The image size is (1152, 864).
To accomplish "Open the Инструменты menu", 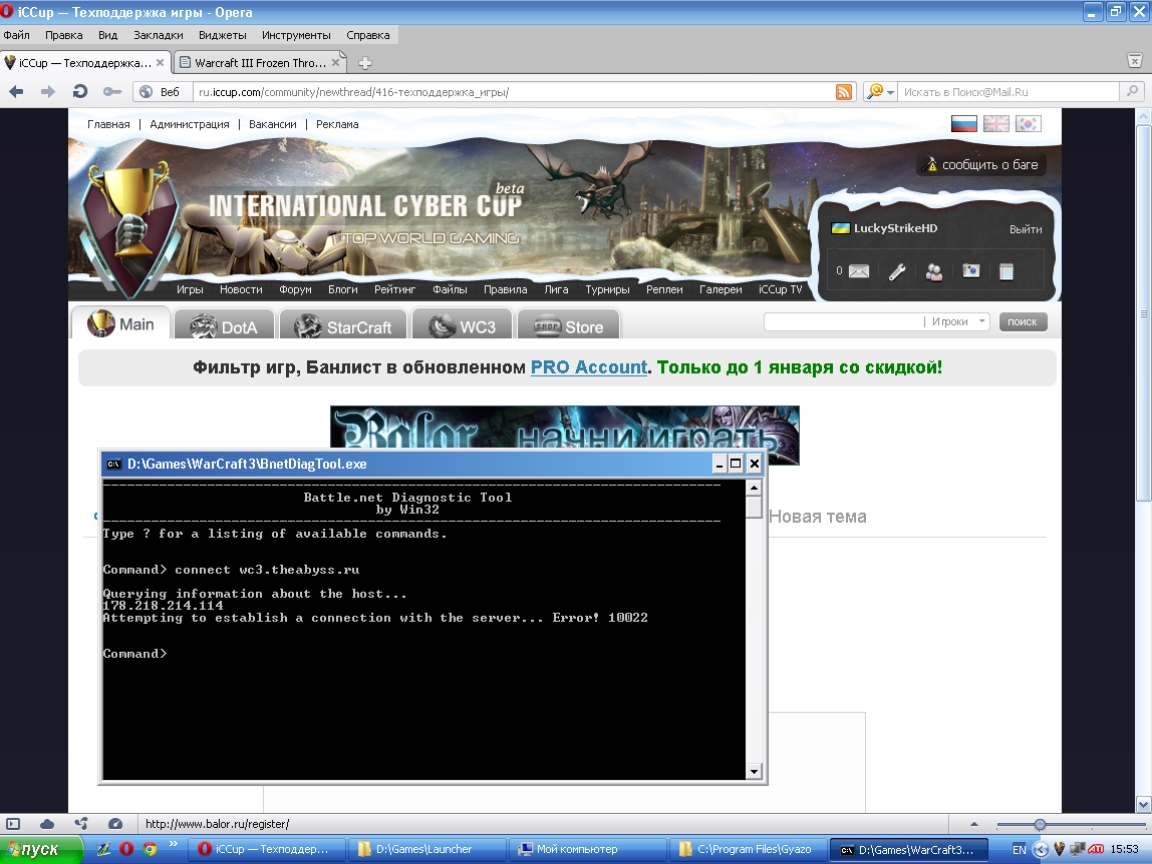I will coord(296,35).
